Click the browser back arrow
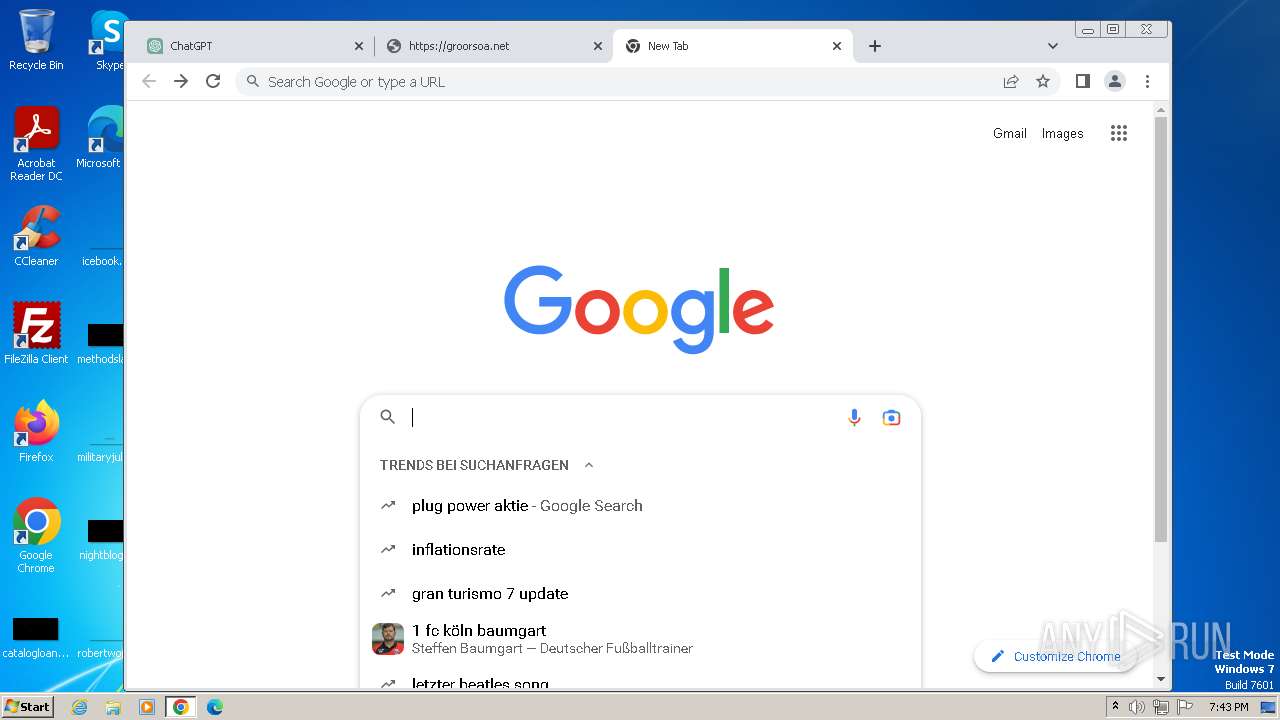 click(149, 81)
